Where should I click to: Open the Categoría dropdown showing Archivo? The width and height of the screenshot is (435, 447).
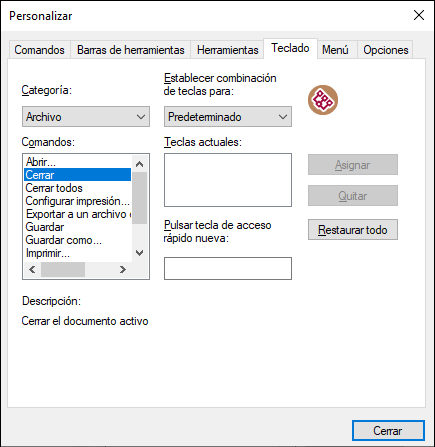[x=86, y=117]
